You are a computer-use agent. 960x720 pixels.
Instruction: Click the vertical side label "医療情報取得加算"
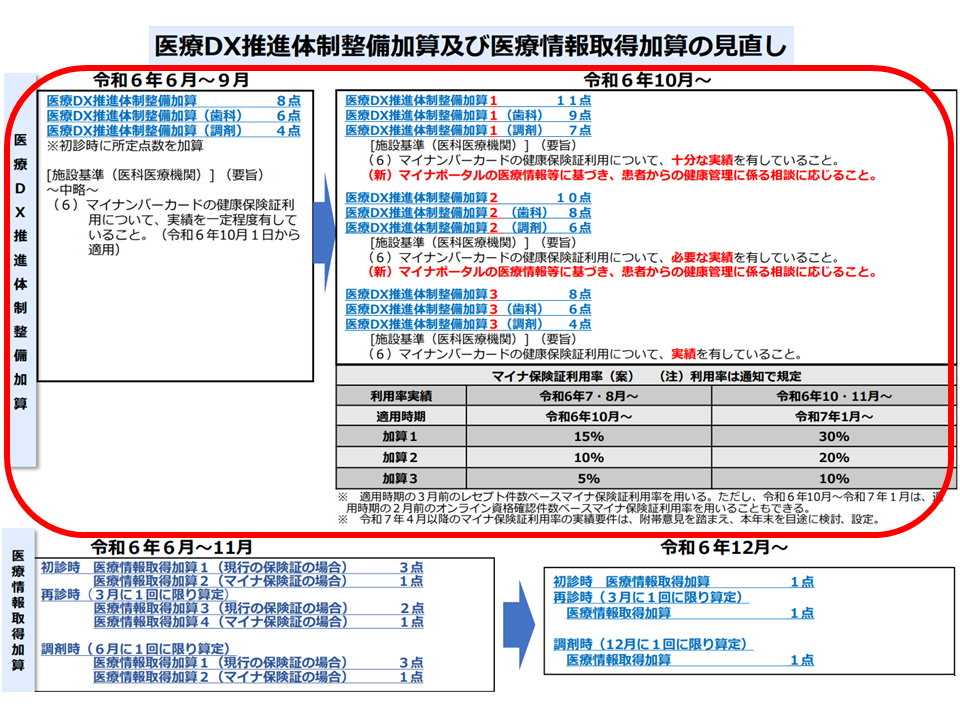[x=18, y=610]
